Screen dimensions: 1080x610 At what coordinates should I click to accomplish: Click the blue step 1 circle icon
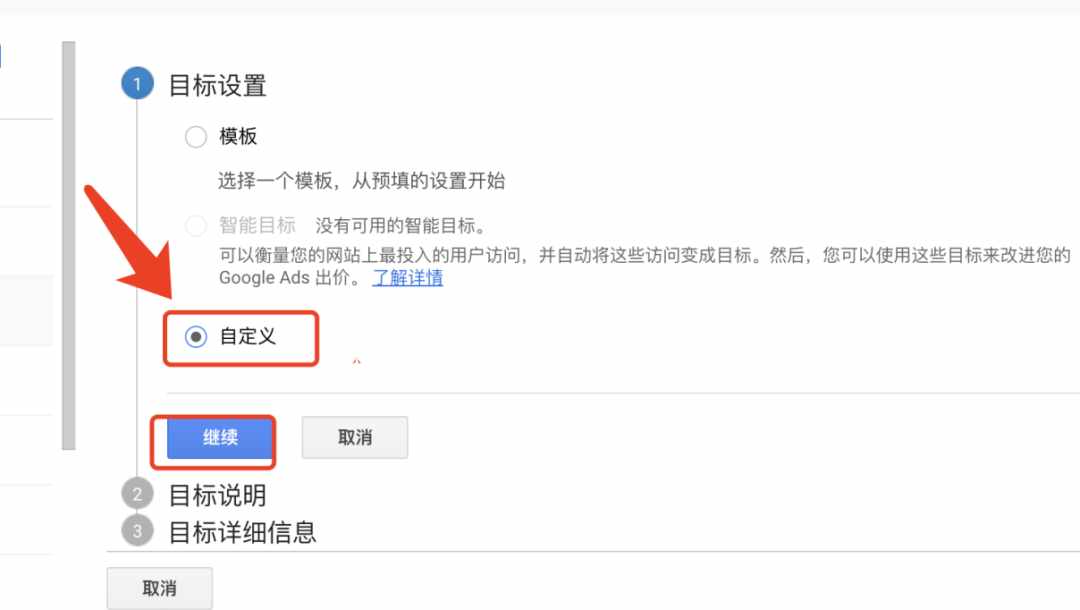pyautogui.click(x=137, y=84)
